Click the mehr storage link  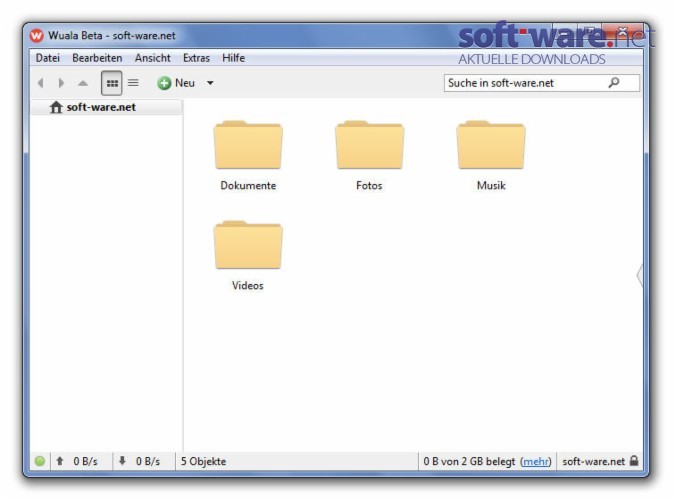point(535,462)
